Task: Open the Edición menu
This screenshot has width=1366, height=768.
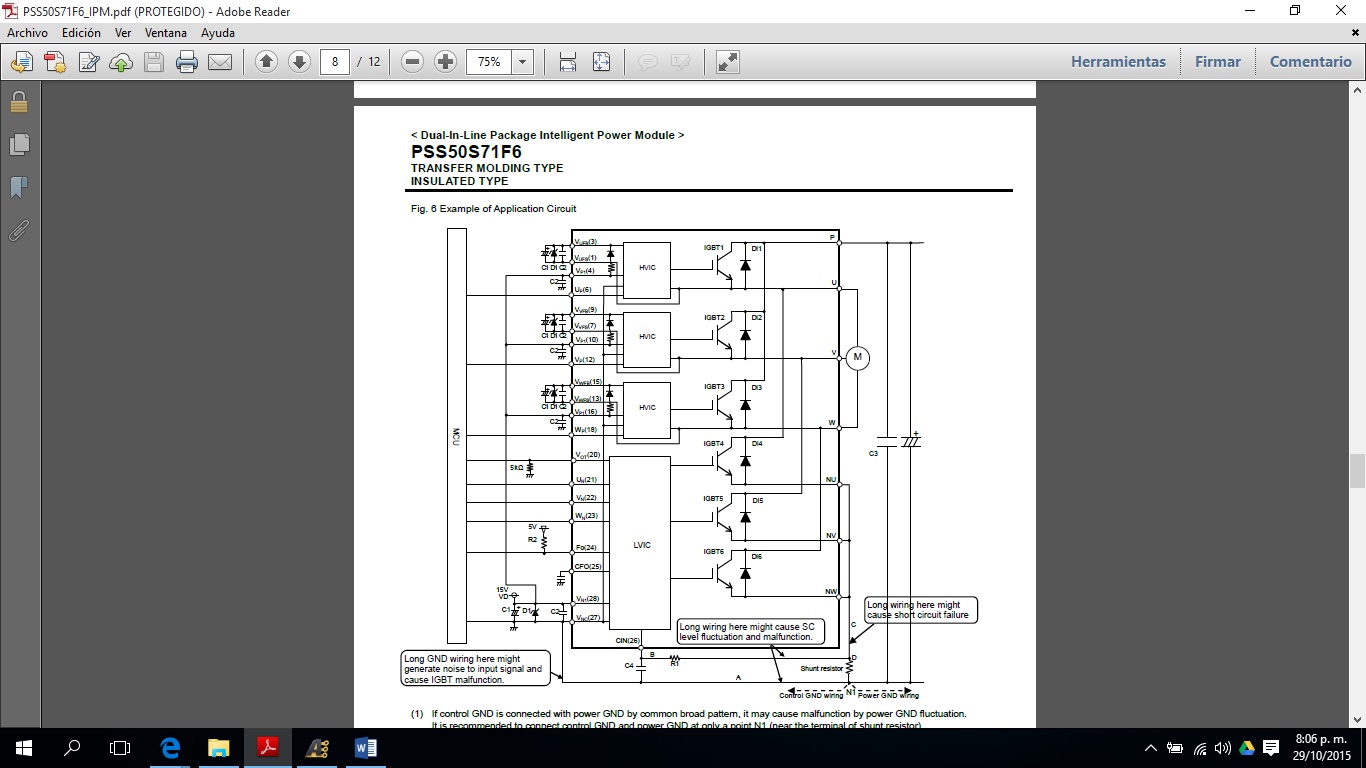Action: [81, 33]
